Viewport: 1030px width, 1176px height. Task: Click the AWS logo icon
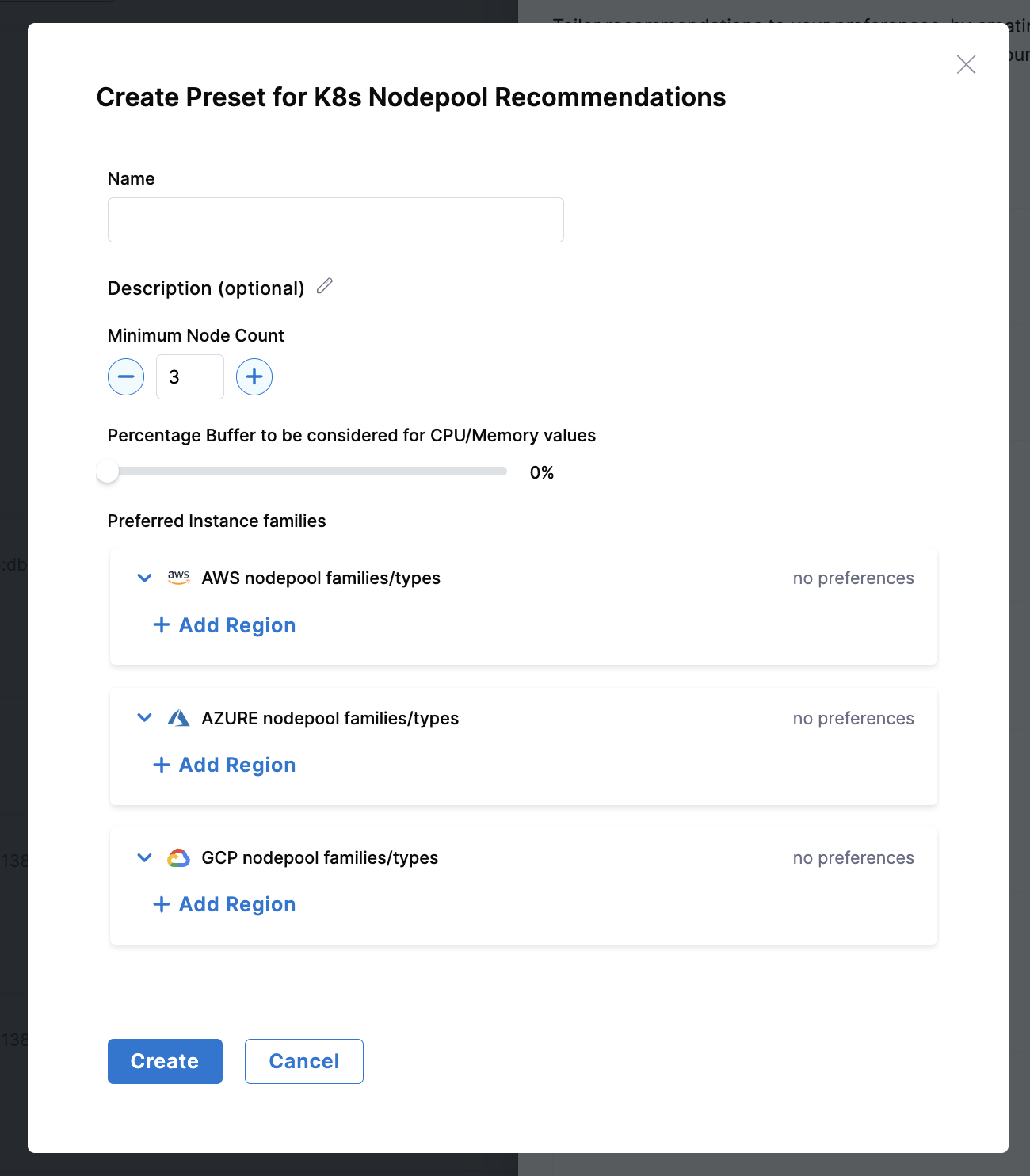(178, 578)
